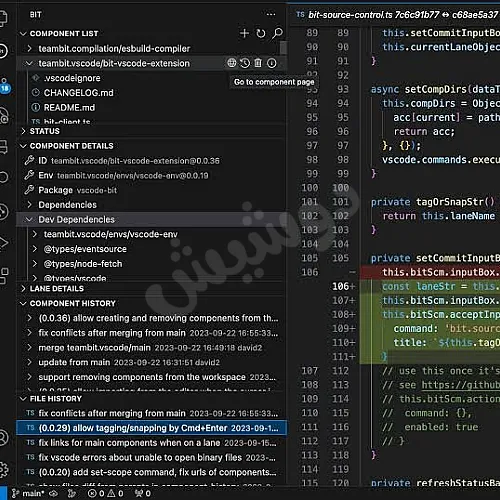The height and width of the screenshot is (500, 500).
Task: Expand @types/node-fetch dependency
Action: 35,264
